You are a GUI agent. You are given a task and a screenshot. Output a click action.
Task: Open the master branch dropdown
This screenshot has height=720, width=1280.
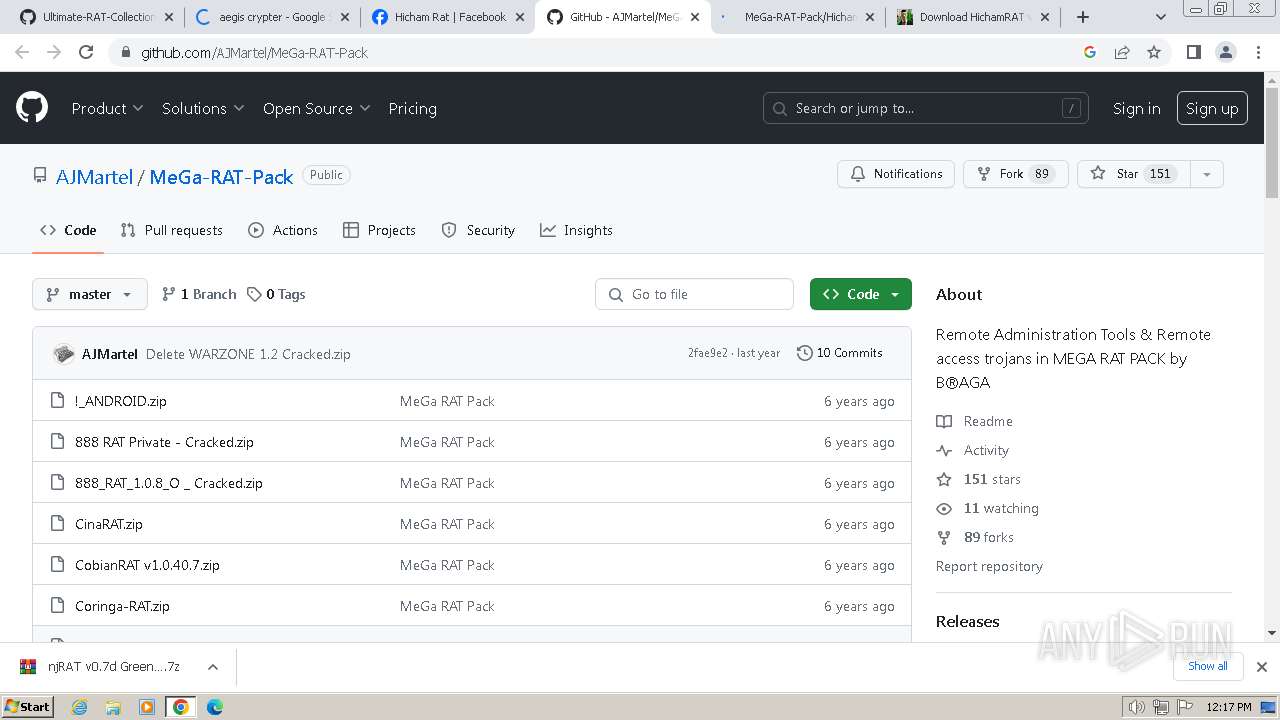click(x=90, y=294)
